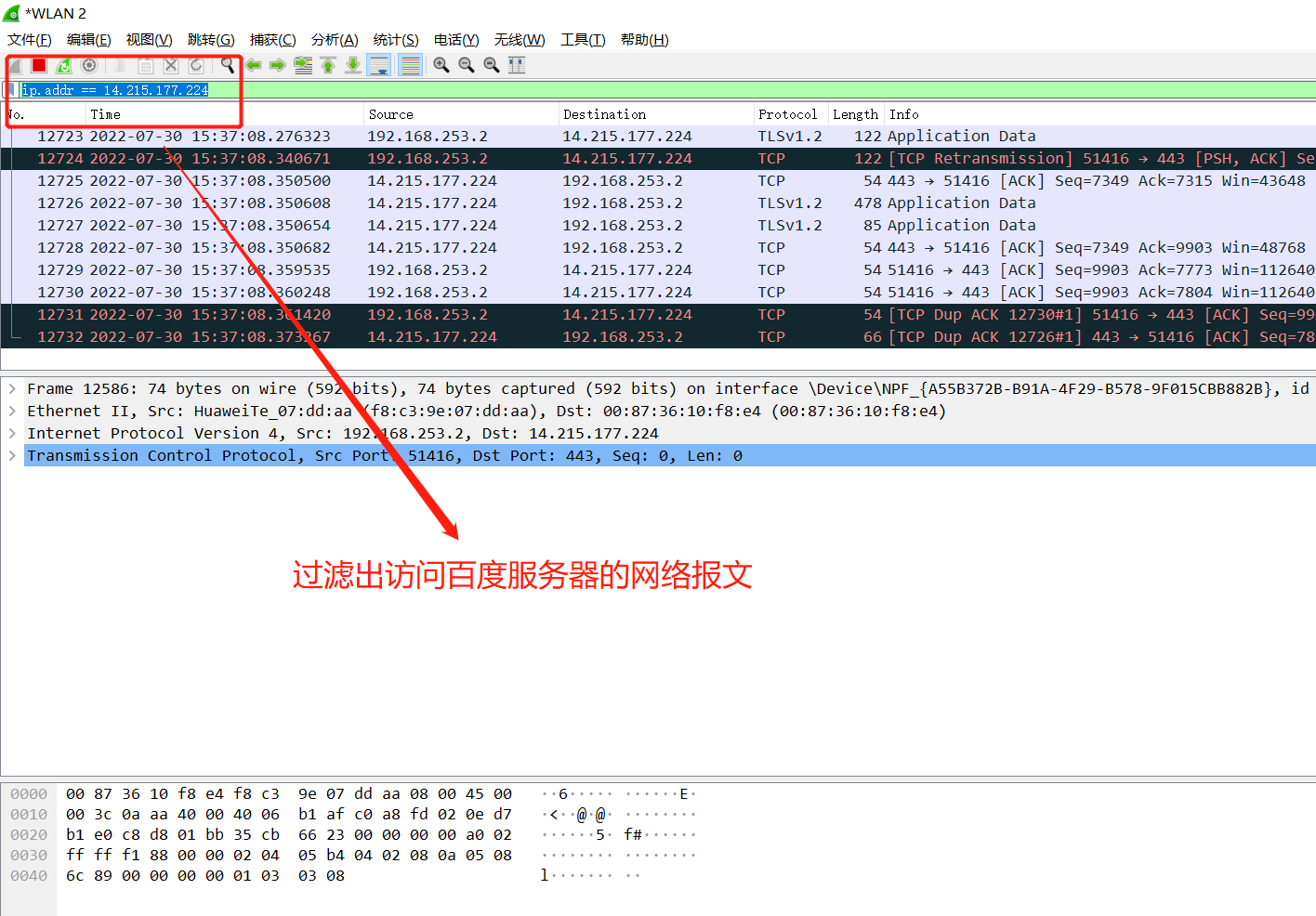Click the go to specified packet icon
This screenshot has height=916, width=1316.
tap(303, 65)
